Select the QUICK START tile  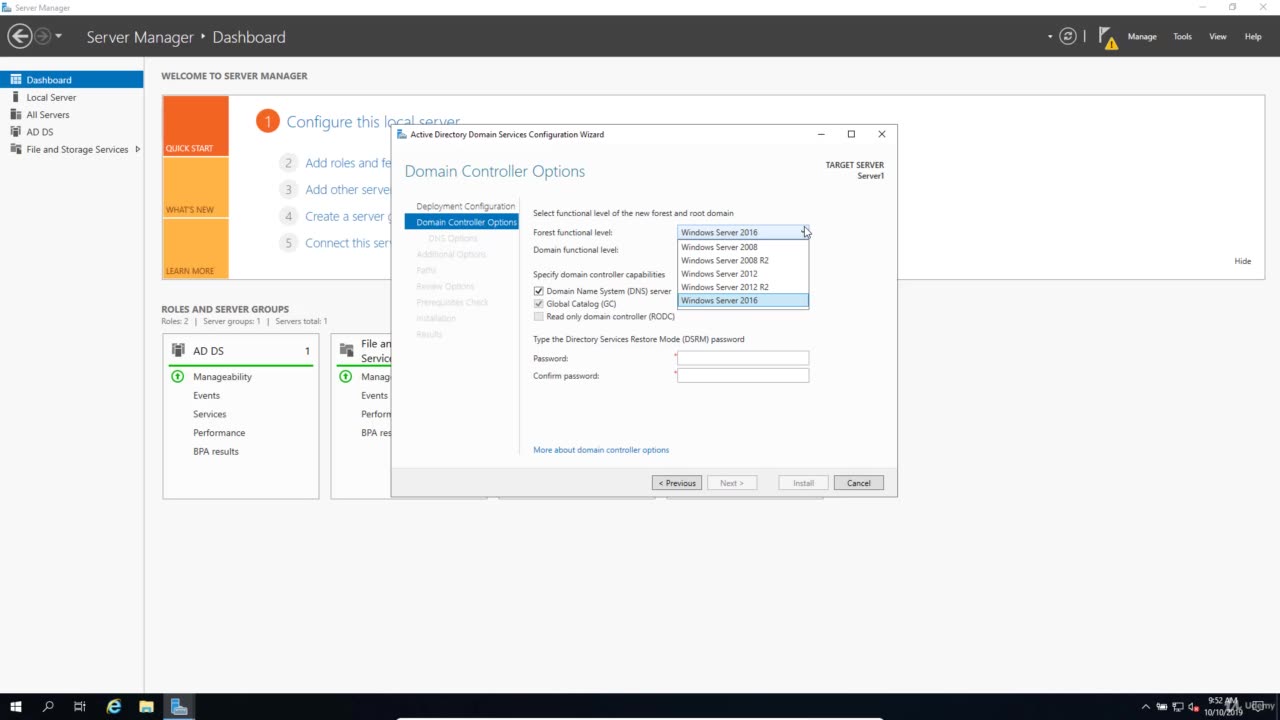196,126
